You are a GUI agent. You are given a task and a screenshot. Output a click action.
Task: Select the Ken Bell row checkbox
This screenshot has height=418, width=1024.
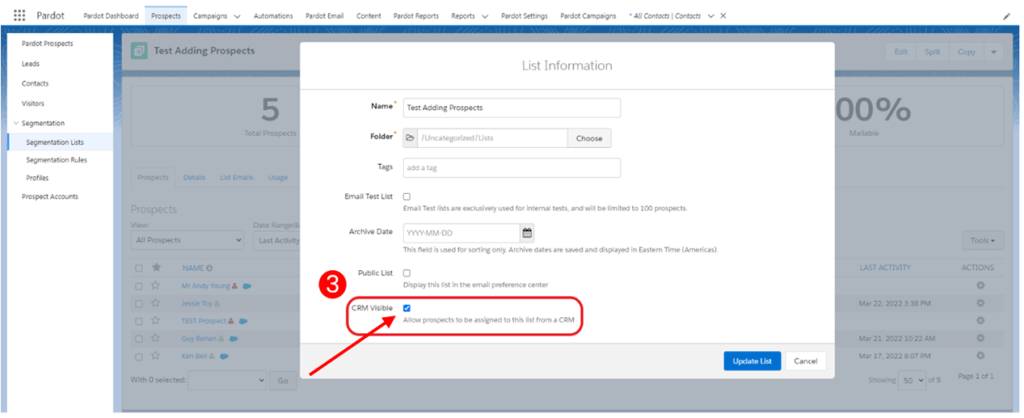point(138,356)
